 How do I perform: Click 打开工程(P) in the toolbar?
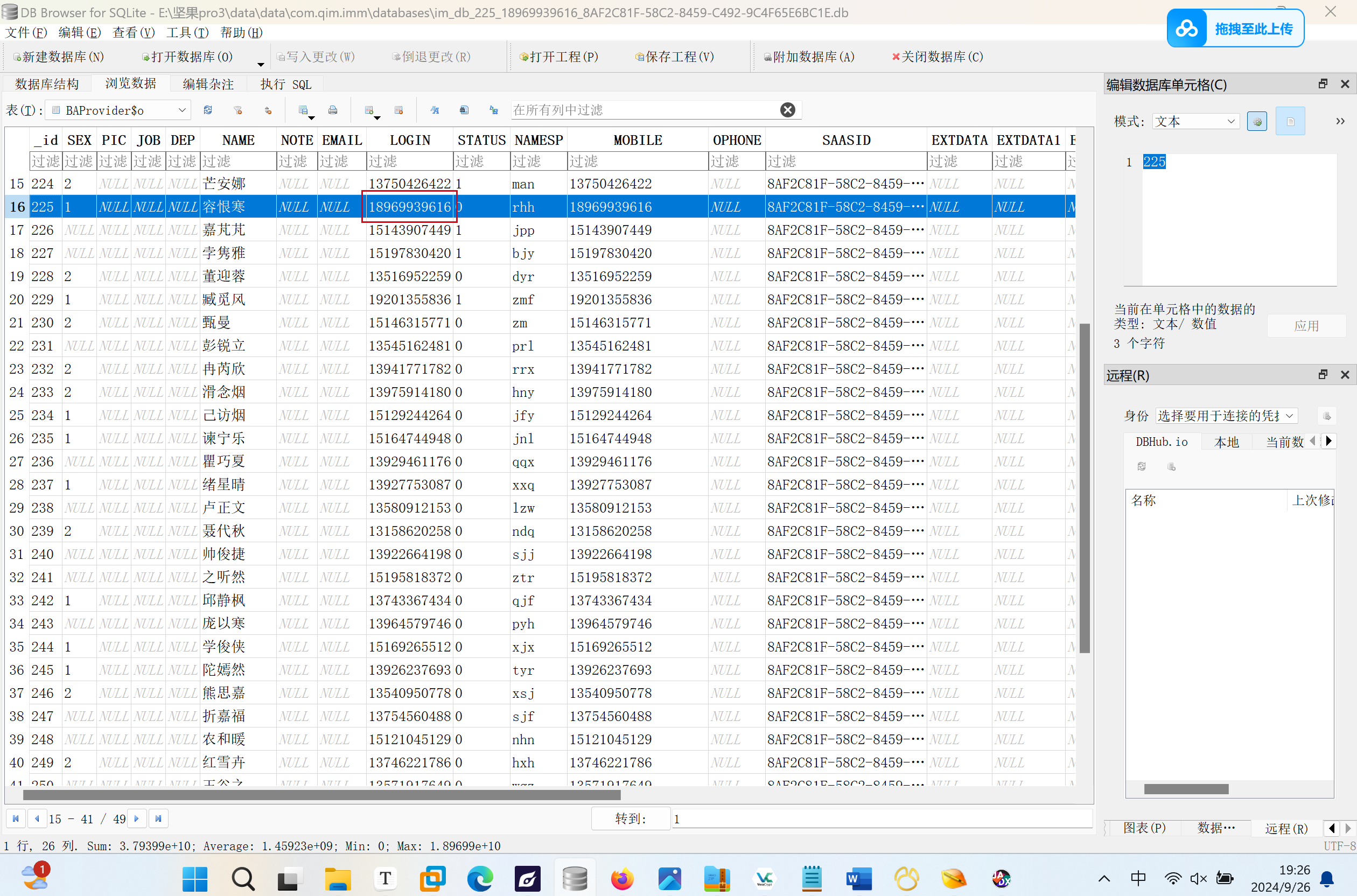tap(559, 57)
